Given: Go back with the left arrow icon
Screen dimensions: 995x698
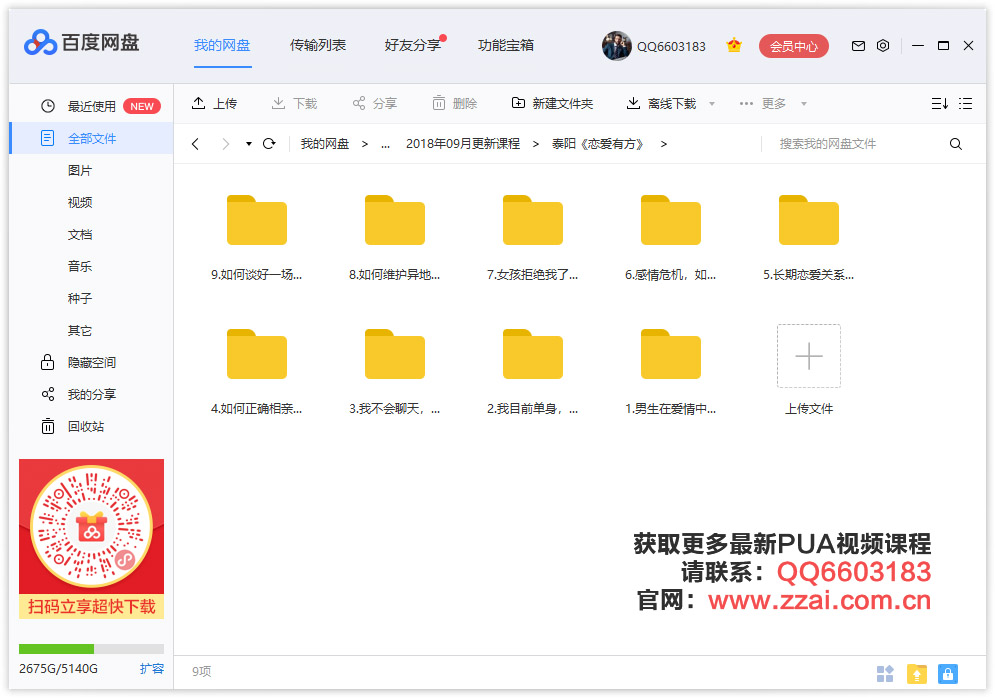Looking at the screenshot, I should [x=195, y=144].
